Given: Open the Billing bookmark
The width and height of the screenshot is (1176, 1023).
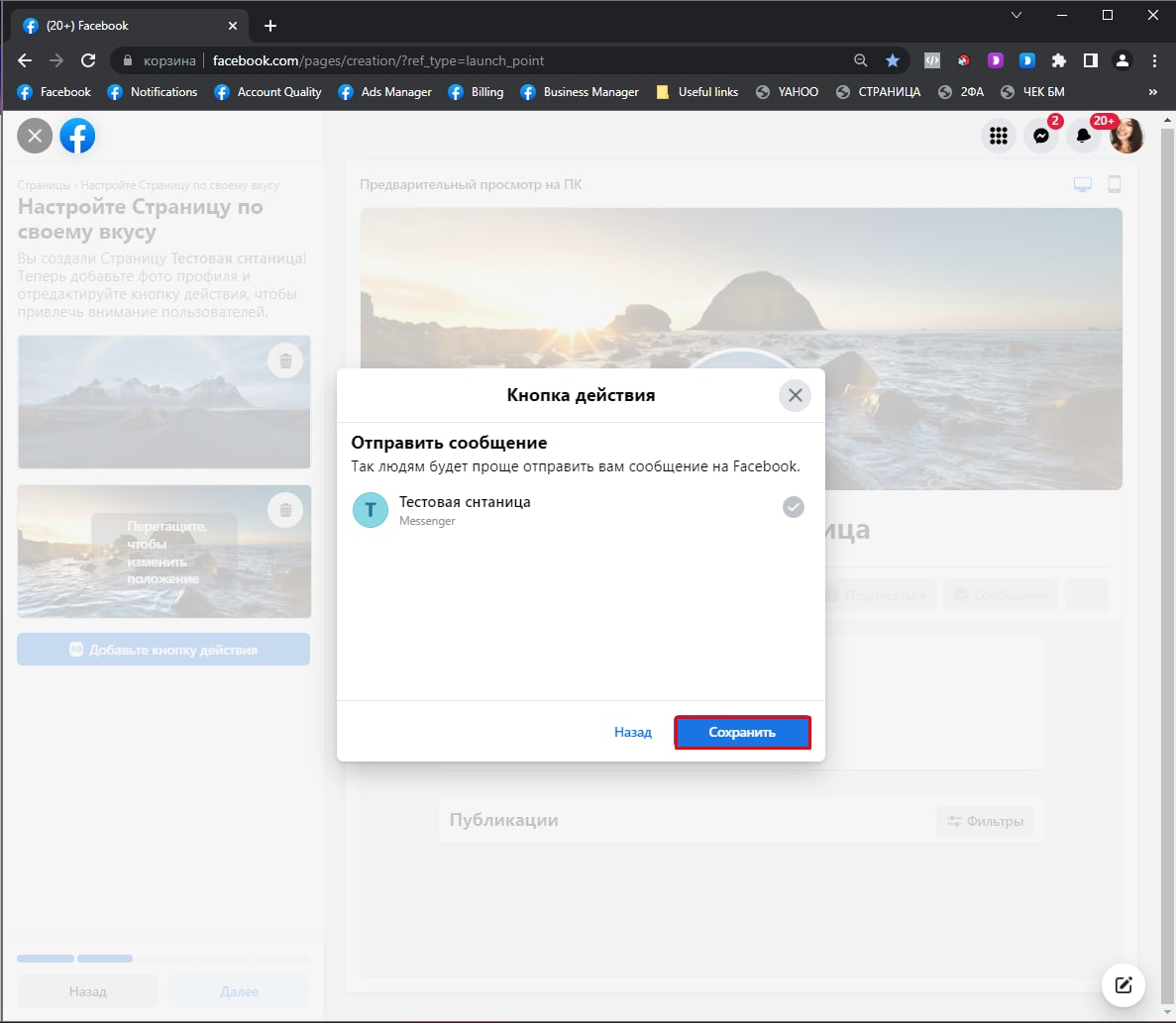Looking at the screenshot, I should pyautogui.click(x=476, y=92).
